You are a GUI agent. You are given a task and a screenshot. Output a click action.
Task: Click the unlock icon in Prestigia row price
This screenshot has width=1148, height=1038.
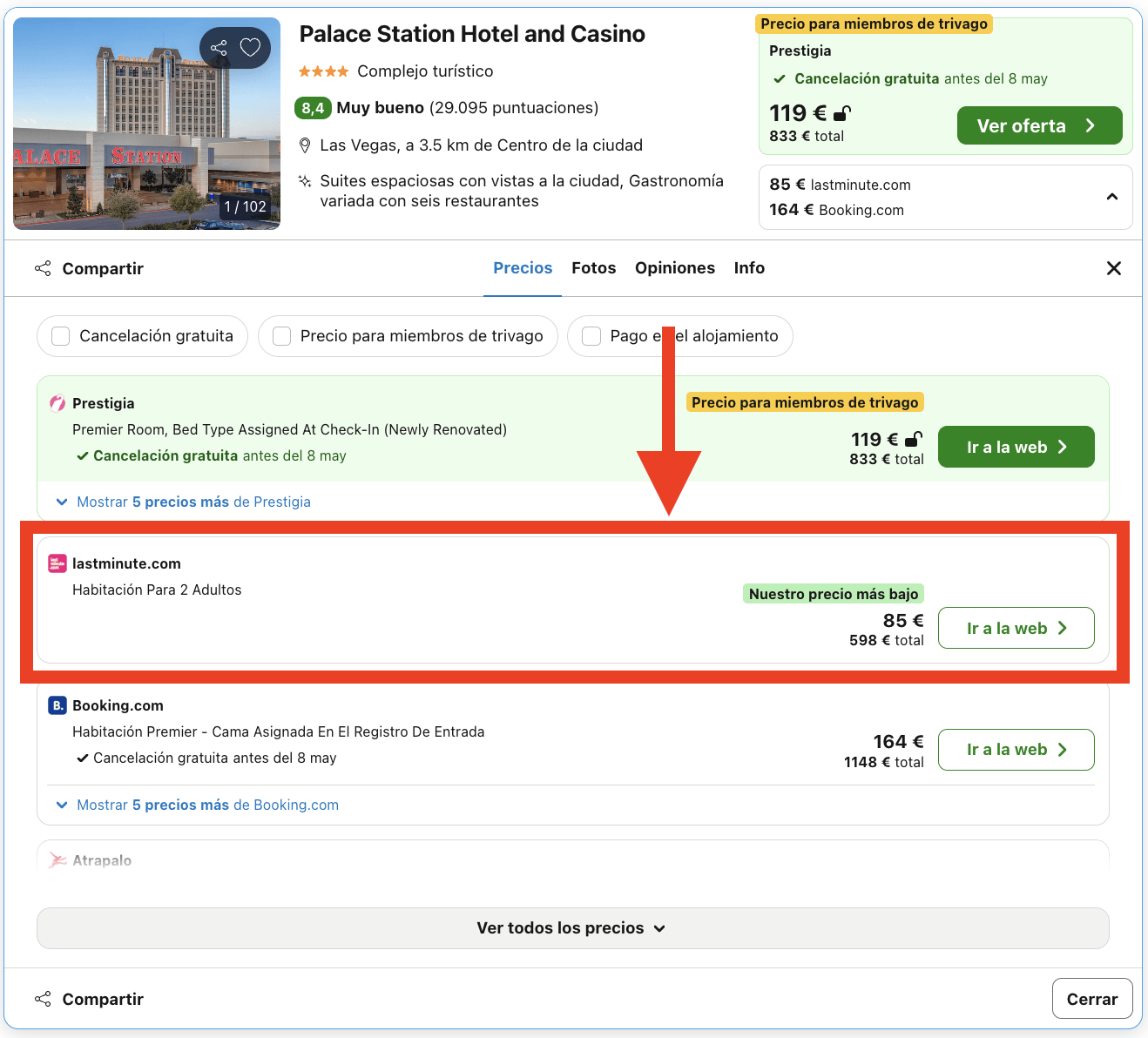click(x=913, y=440)
